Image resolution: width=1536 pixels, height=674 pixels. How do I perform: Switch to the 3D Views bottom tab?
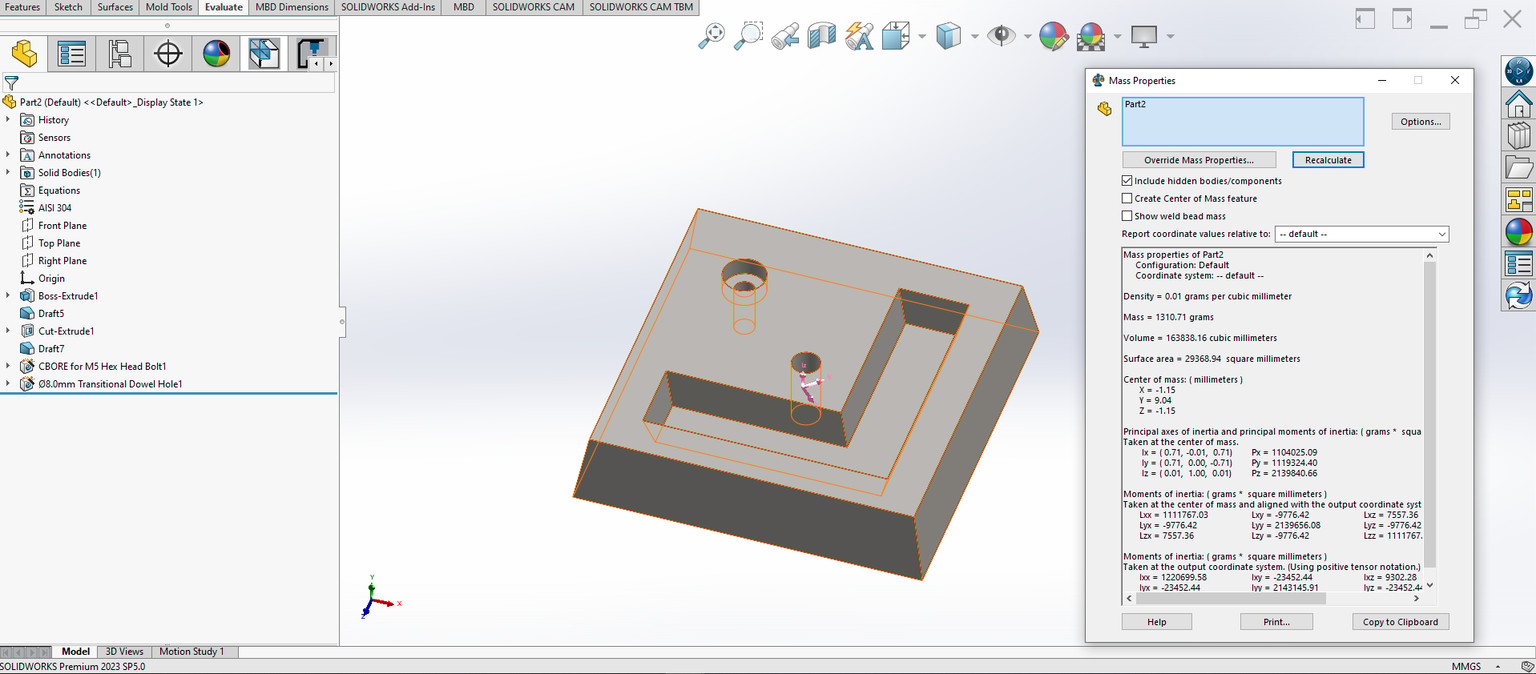pos(125,651)
